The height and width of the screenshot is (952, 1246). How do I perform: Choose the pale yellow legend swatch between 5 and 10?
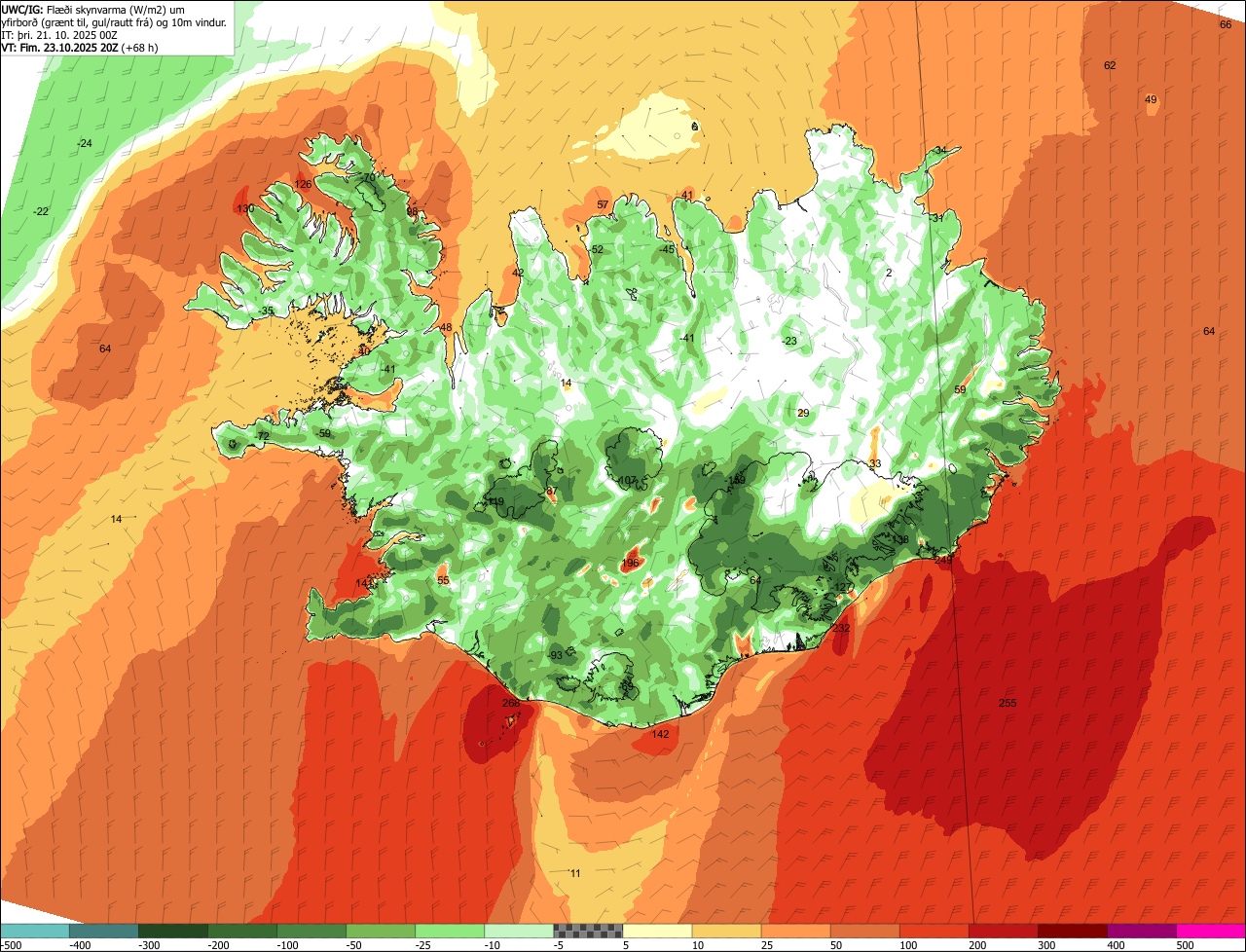point(657,931)
